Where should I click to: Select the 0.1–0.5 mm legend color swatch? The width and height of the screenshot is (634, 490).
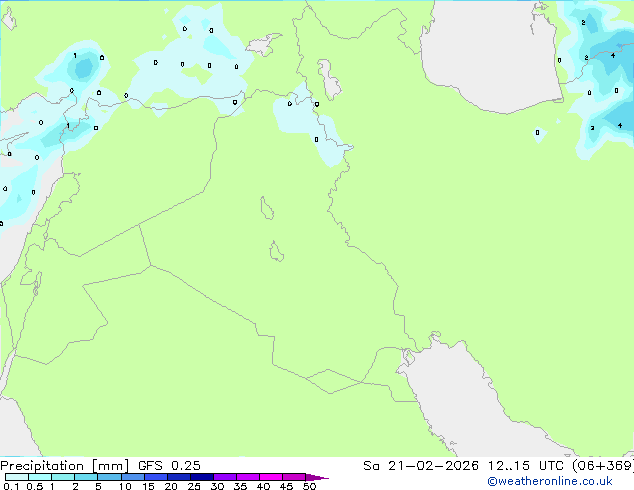coord(17,477)
